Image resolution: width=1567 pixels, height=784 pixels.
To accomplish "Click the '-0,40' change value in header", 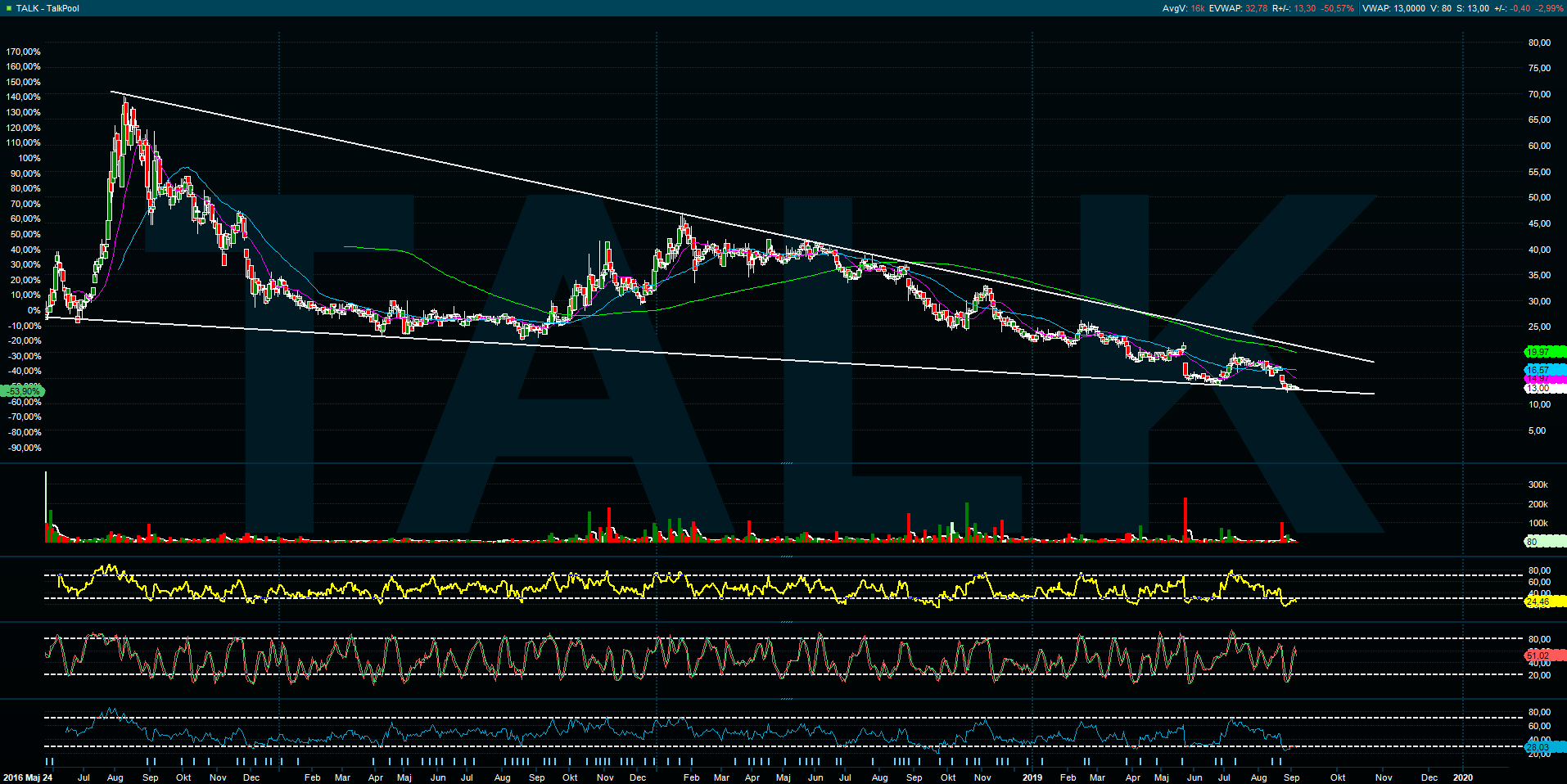I will pyautogui.click(x=1521, y=8).
